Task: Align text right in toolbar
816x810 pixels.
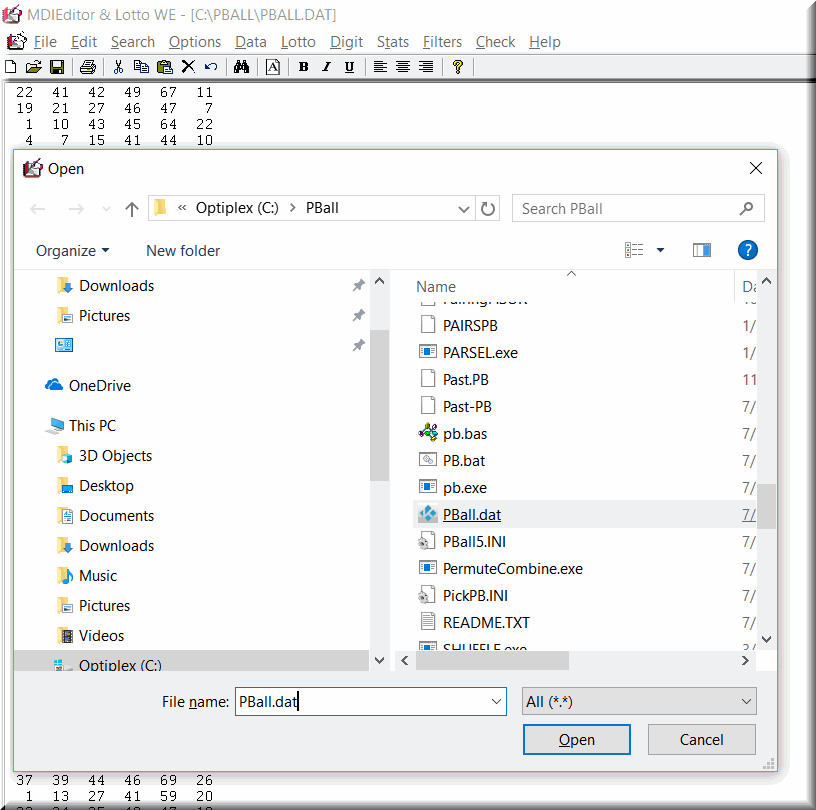Action: 426,67
